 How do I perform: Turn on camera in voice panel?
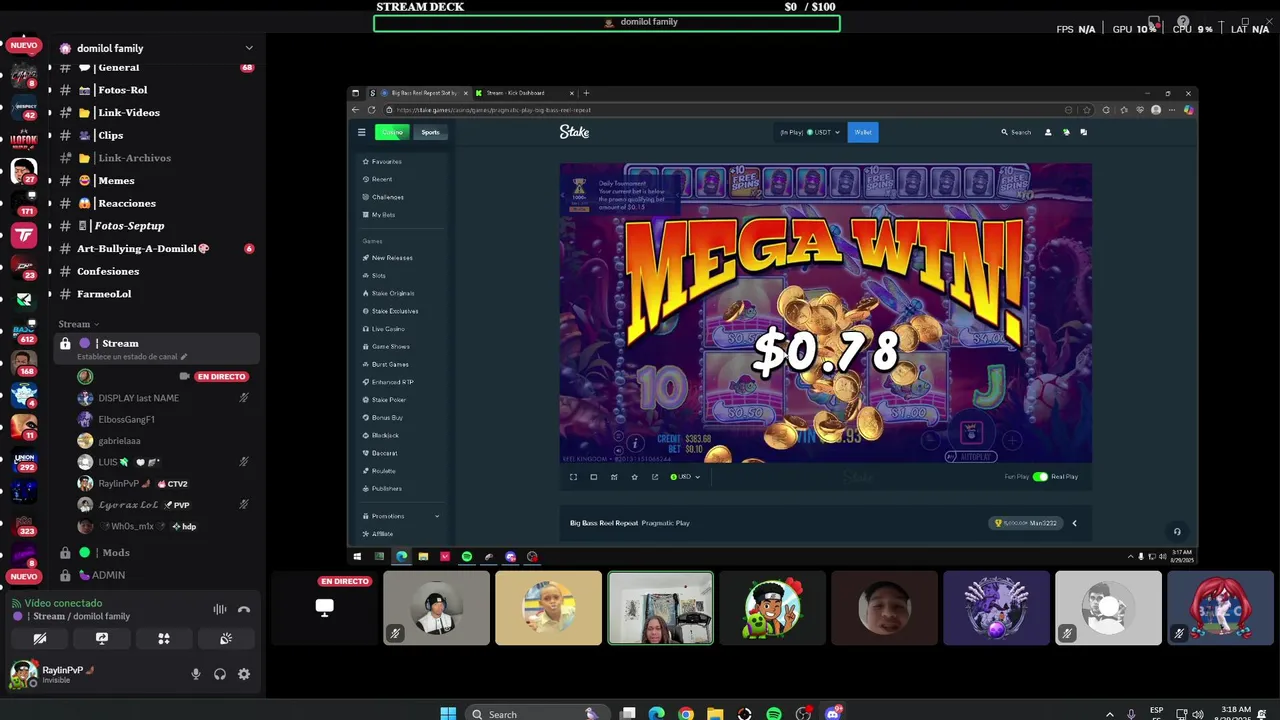[40, 638]
